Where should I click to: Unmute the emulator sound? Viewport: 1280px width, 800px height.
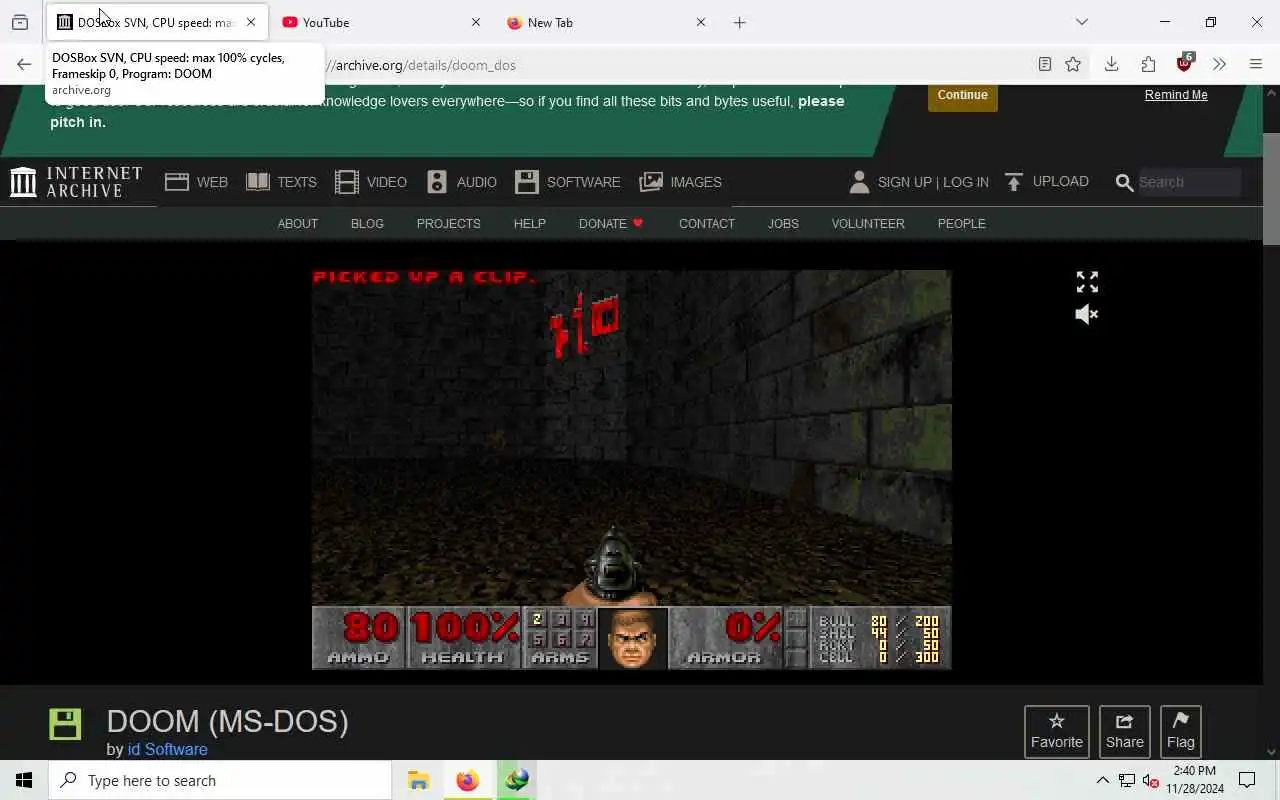(1087, 314)
